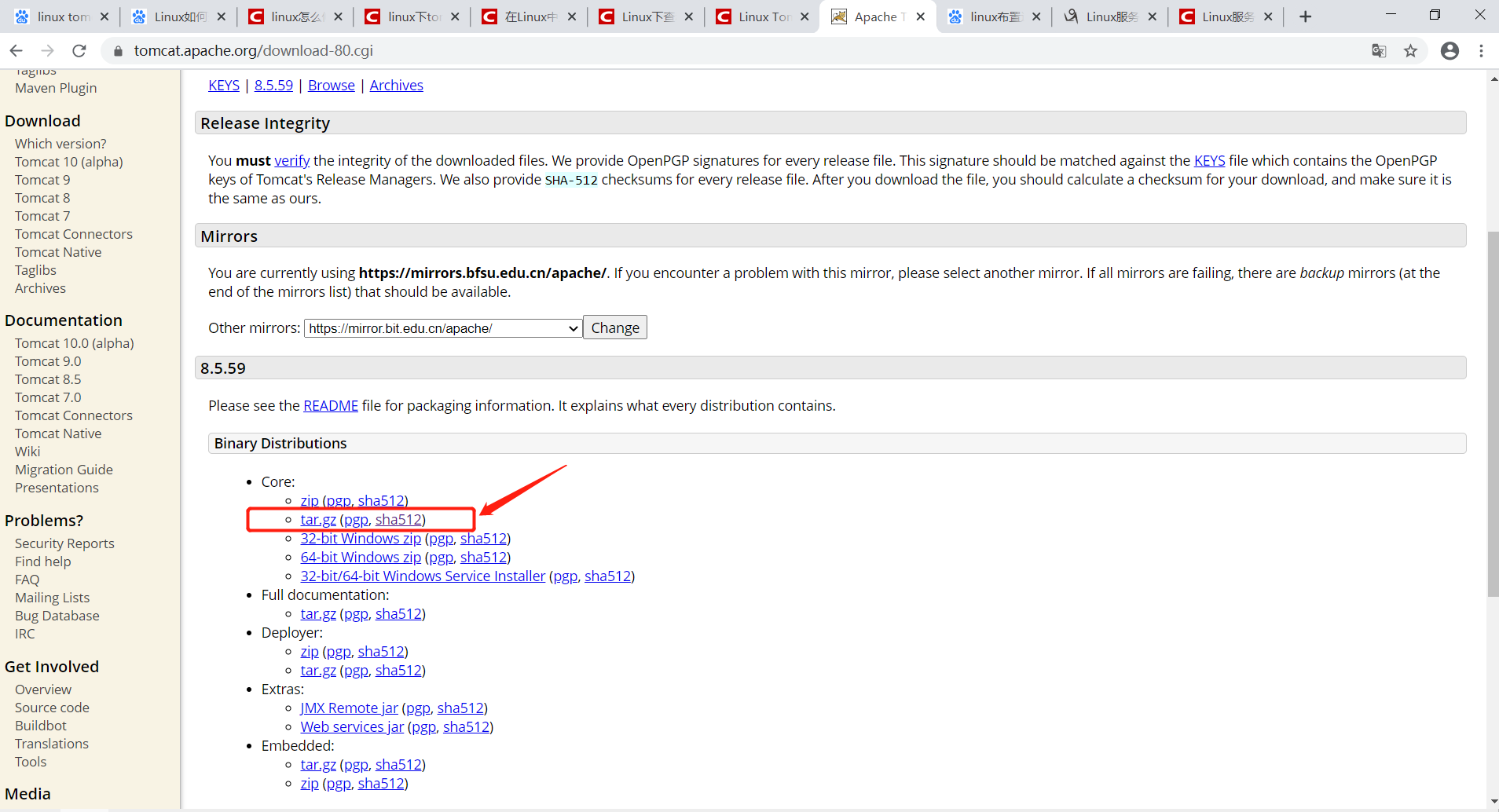Close the 'Linux Tor' tab
Image resolution: width=1499 pixels, height=812 pixels.
(x=804, y=16)
